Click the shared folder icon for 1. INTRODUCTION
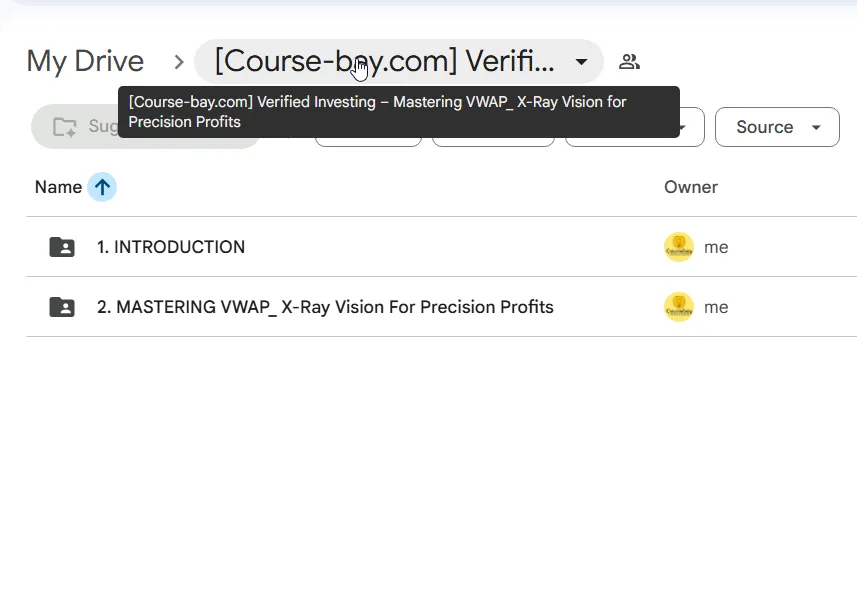Screen dimensions: 857x607 pos(62,247)
